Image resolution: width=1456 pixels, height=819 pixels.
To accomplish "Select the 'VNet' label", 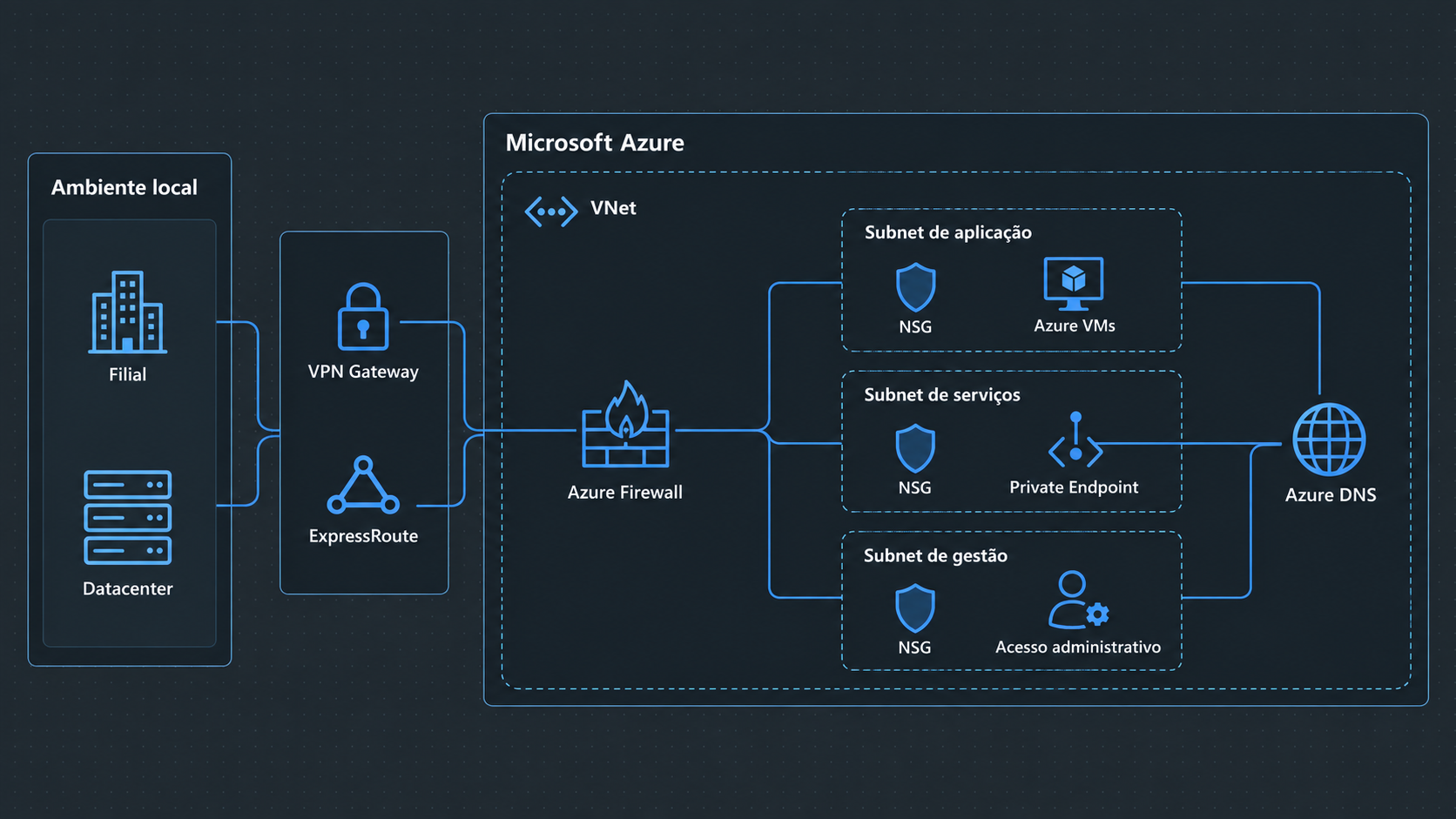I will [613, 208].
